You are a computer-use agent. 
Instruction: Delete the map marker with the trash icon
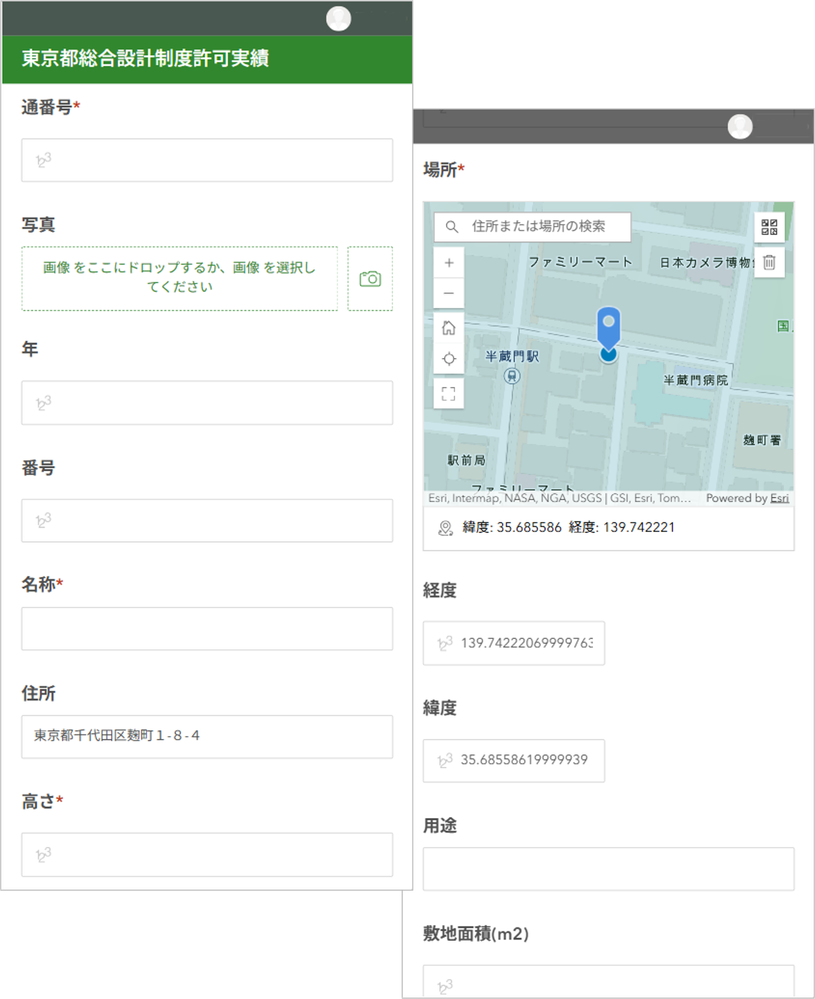tap(768, 262)
